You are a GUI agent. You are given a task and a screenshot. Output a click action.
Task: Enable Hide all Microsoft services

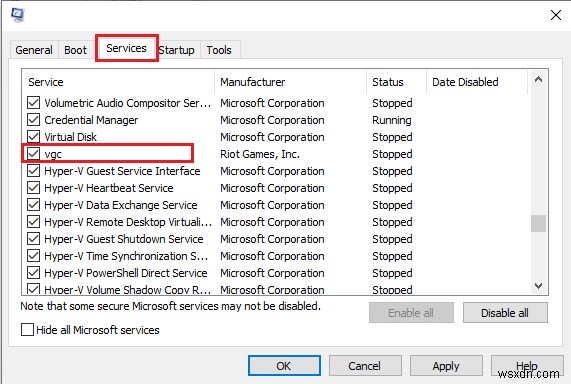27,330
